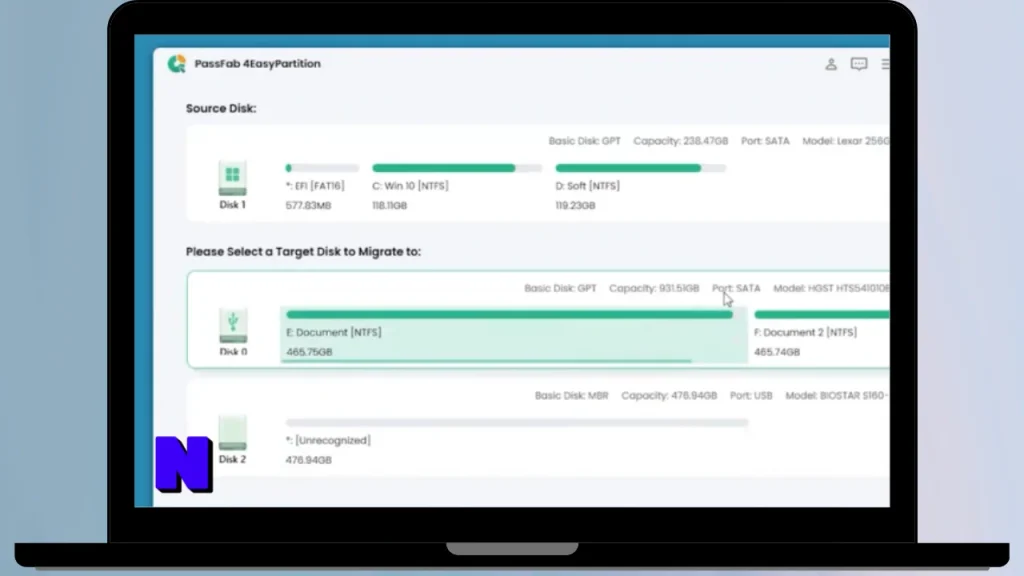The width and height of the screenshot is (1024, 576).
Task: Click the Port: USB text
Action: point(751,396)
